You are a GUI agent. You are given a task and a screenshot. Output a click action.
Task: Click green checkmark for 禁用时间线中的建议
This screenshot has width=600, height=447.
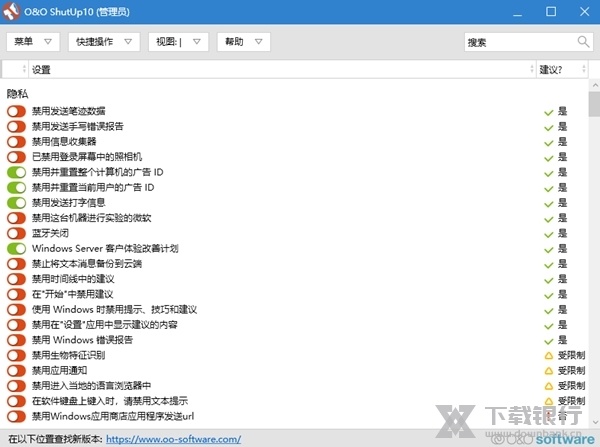pyautogui.click(x=549, y=281)
